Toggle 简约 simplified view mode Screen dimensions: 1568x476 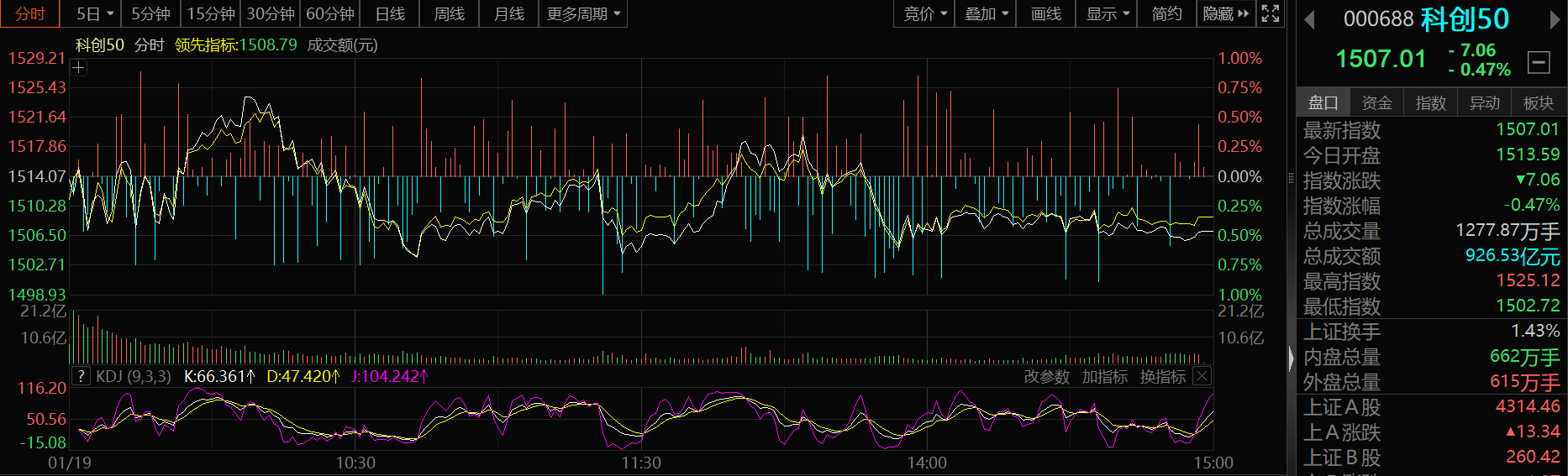click(x=1166, y=13)
